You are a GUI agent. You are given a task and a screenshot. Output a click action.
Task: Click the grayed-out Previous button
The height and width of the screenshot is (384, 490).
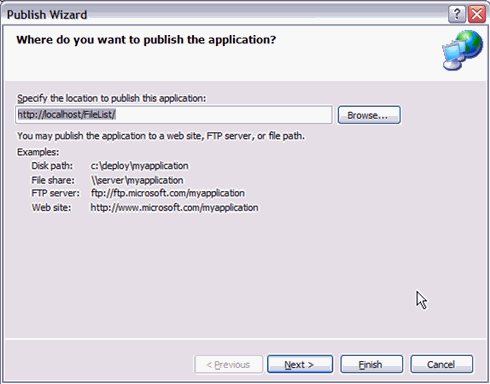228,364
